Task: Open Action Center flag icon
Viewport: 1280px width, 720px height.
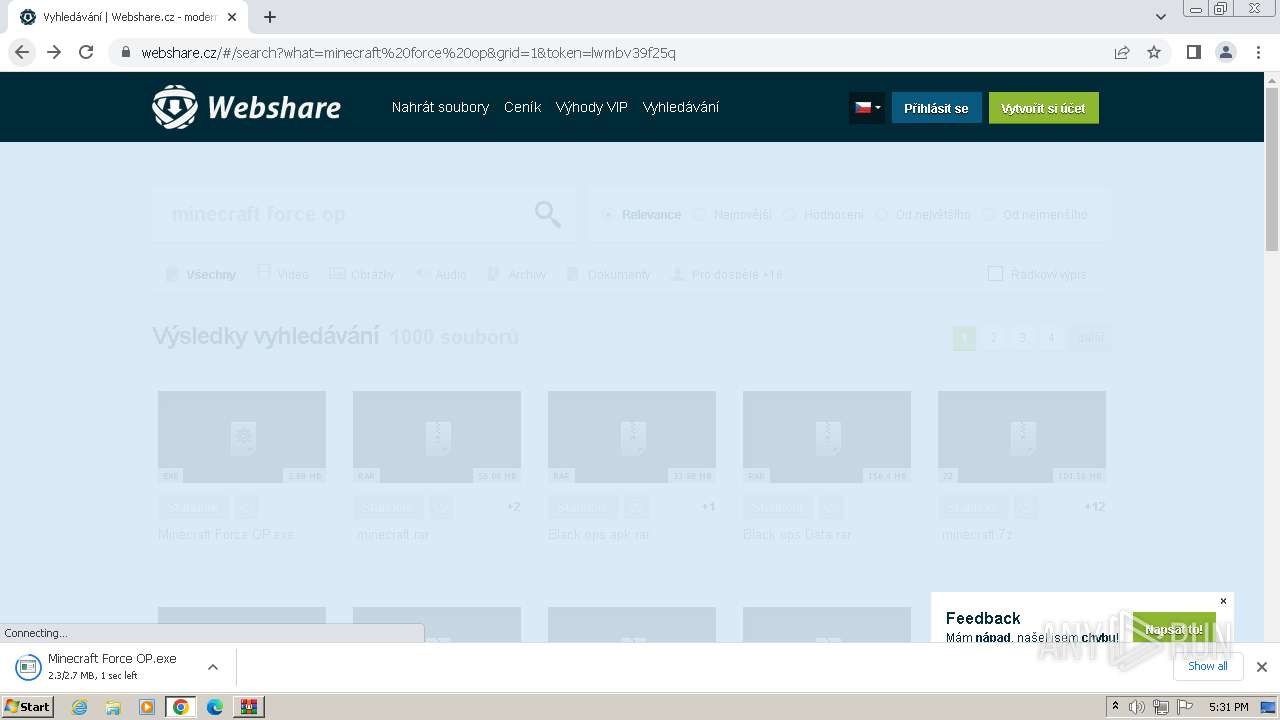Action: pos(1185,707)
